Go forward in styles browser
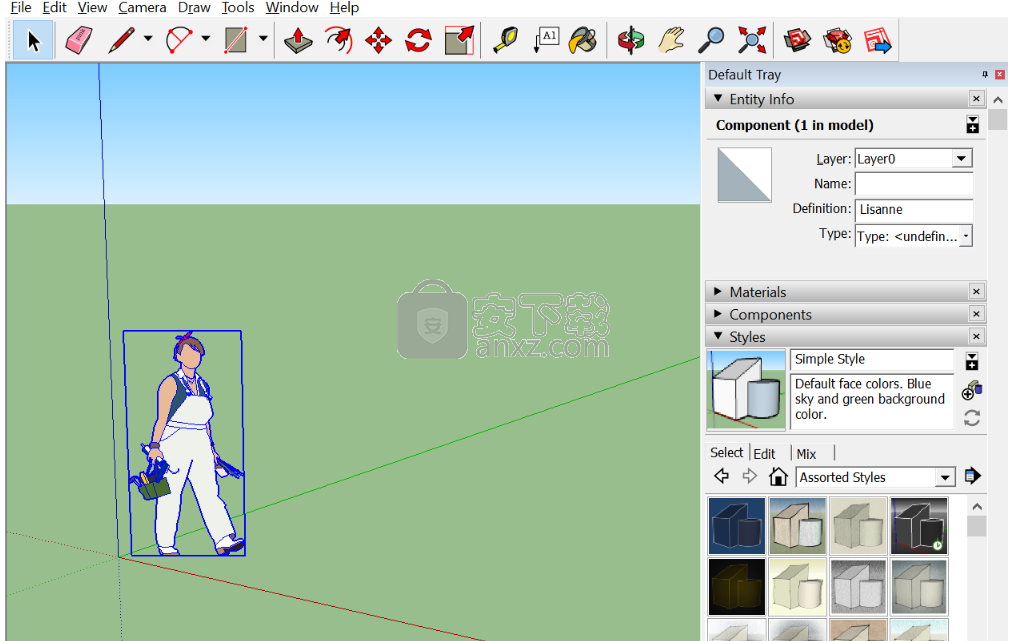 point(749,477)
